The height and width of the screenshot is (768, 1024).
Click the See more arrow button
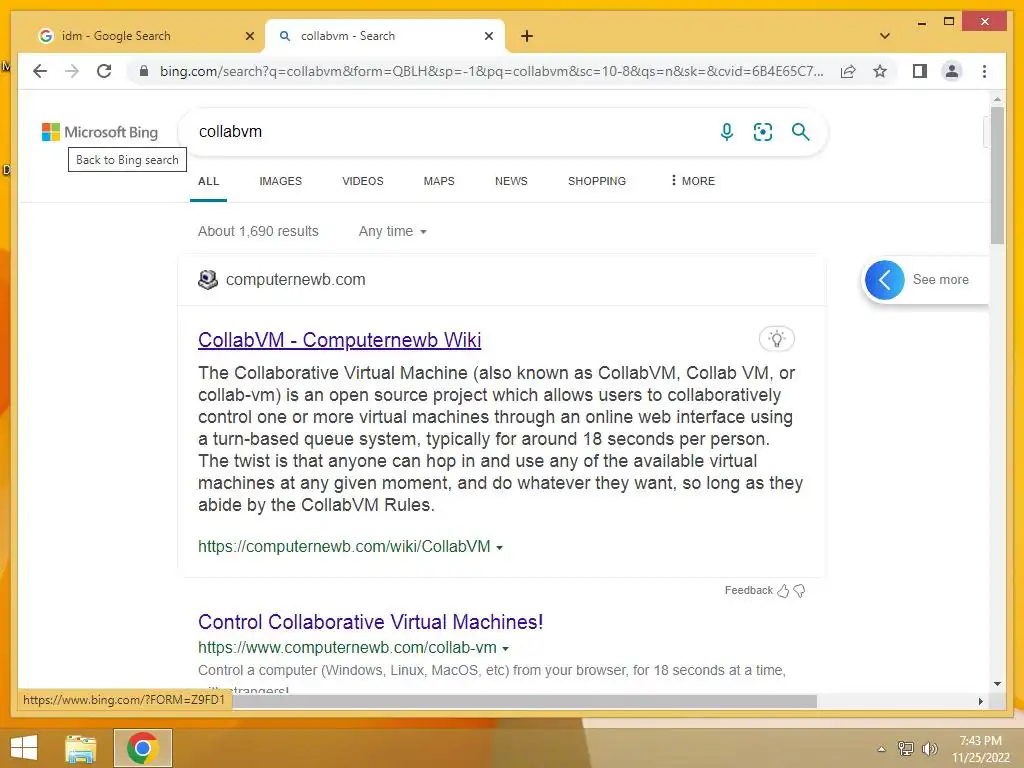(885, 280)
